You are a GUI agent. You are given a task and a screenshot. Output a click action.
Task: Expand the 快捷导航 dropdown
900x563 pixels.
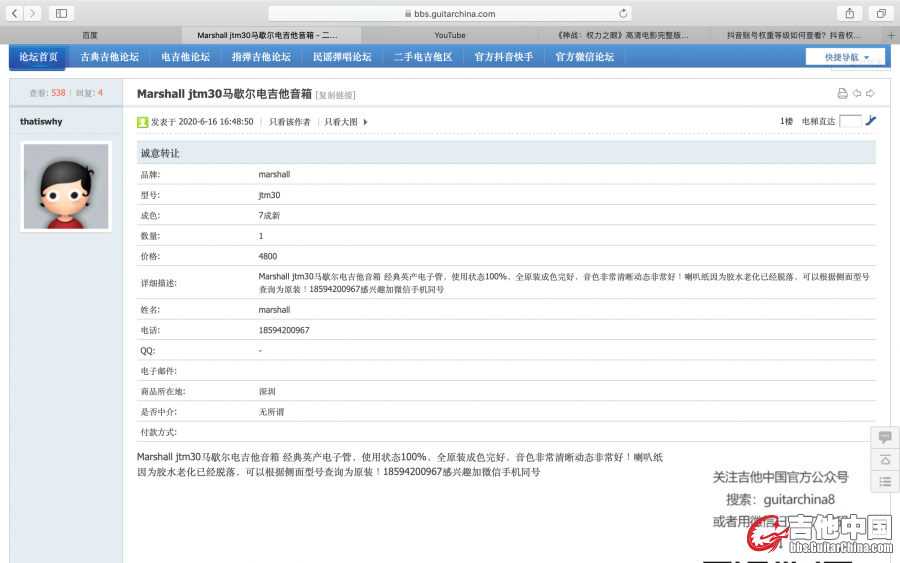(845, 57)
